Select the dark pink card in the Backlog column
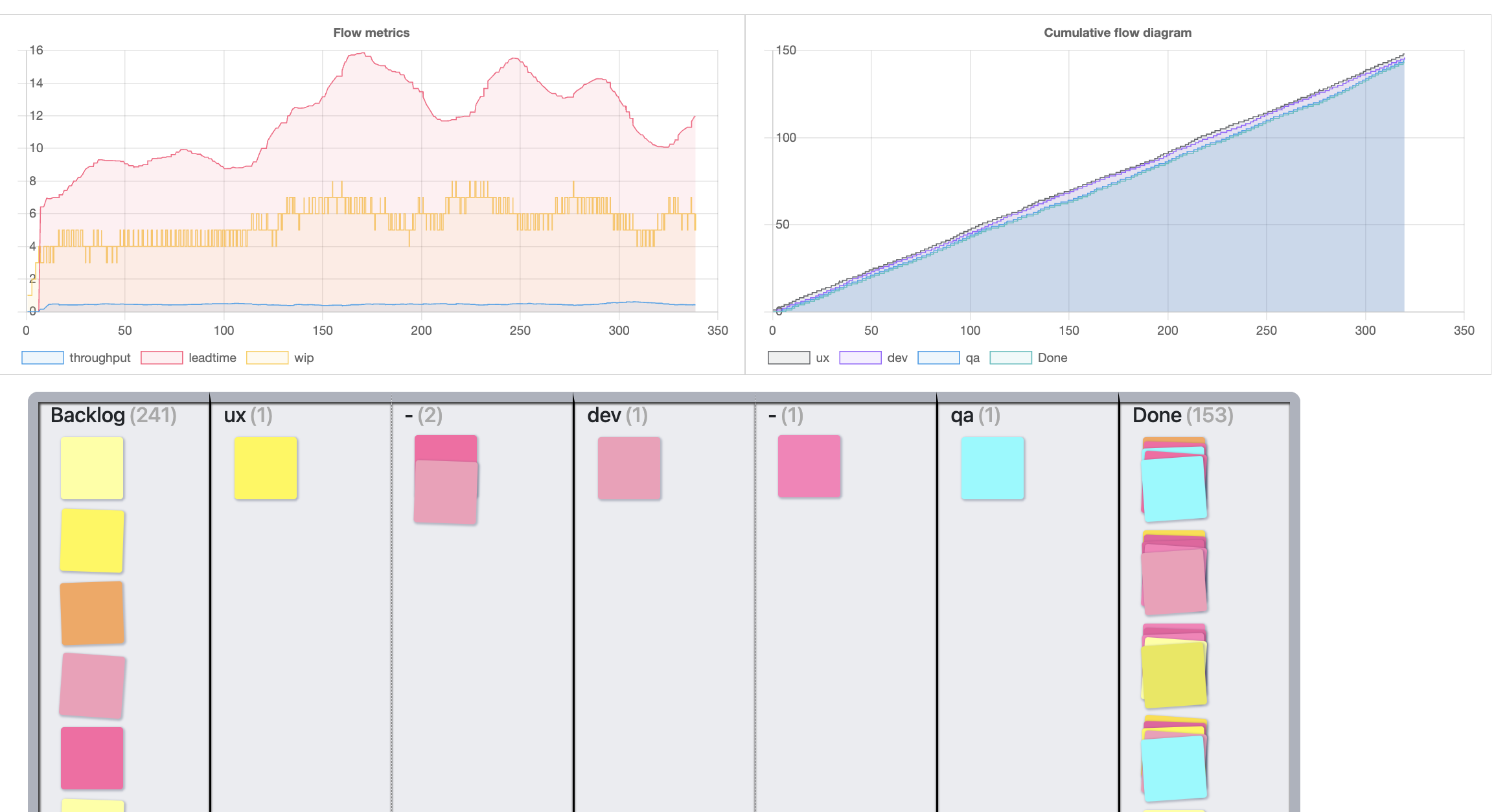The image size is (1507, 812). tap(91, 758)
